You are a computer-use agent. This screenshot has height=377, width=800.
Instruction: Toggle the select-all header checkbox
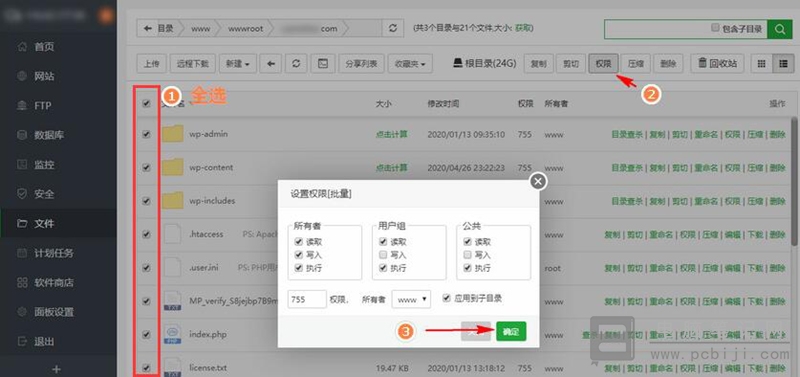[146, 103]
